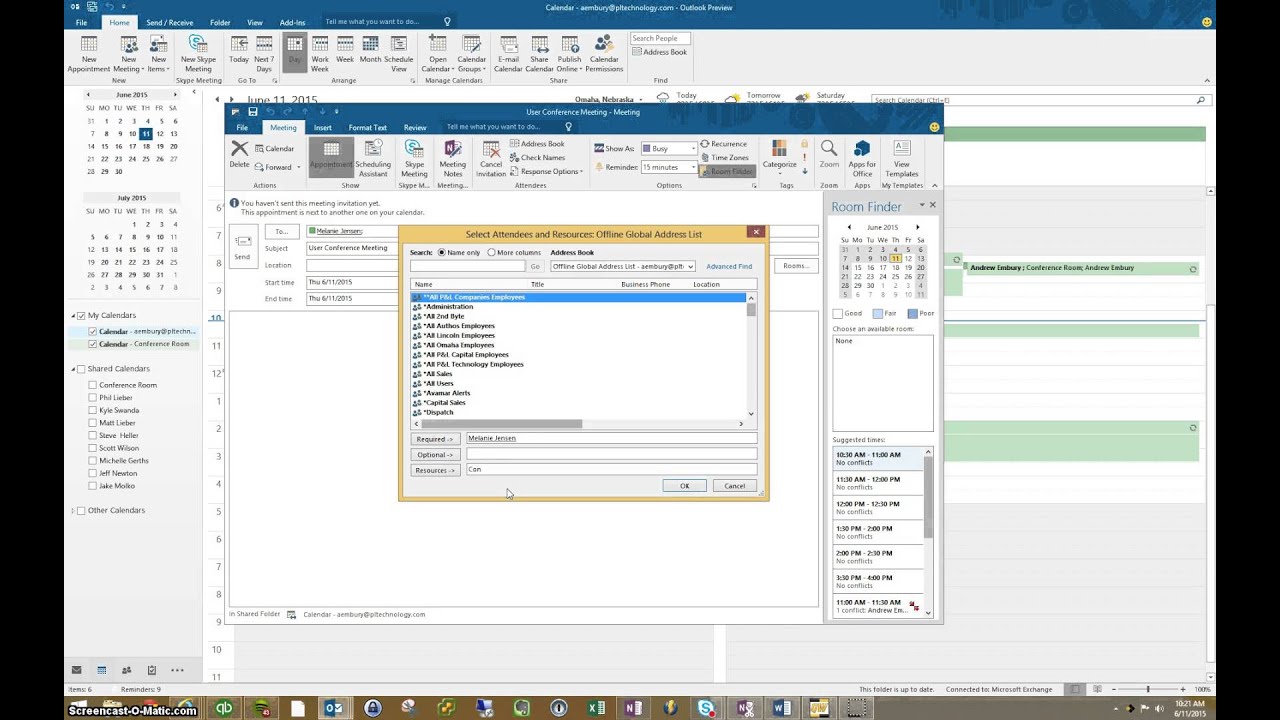Check Scott Wilson shared calendar
This screenshot has height=720, width=1280.
(x=93, y=448)
